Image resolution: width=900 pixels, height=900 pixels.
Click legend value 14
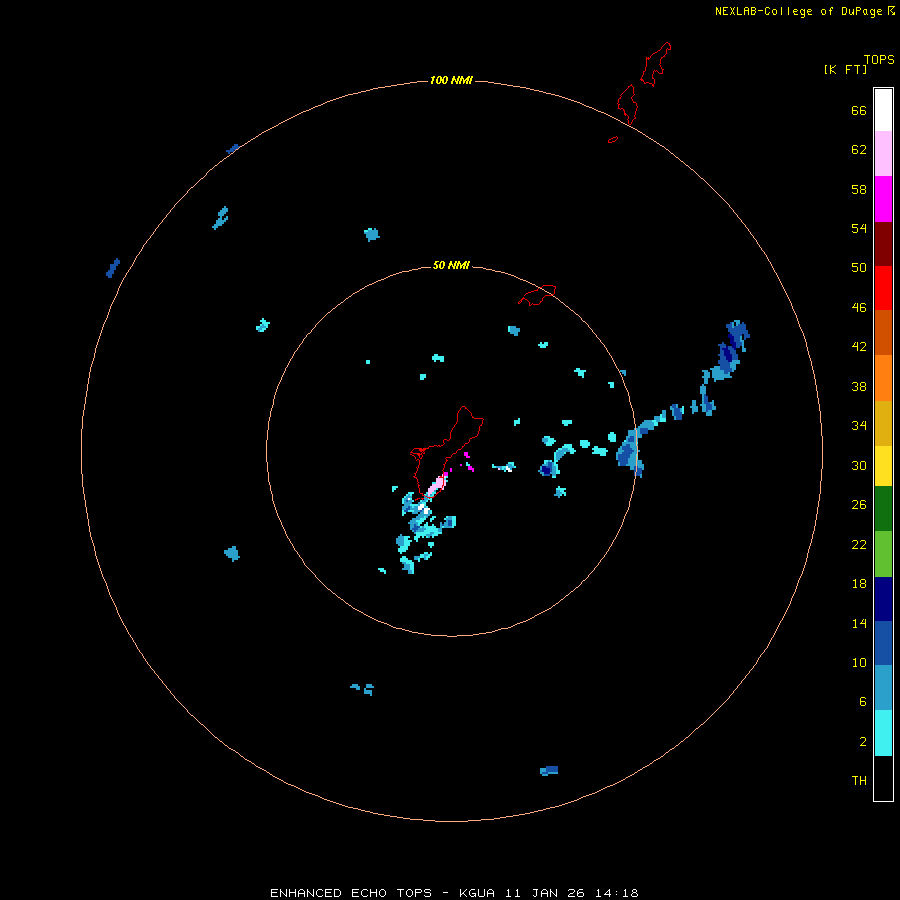[x=859, y=623]
